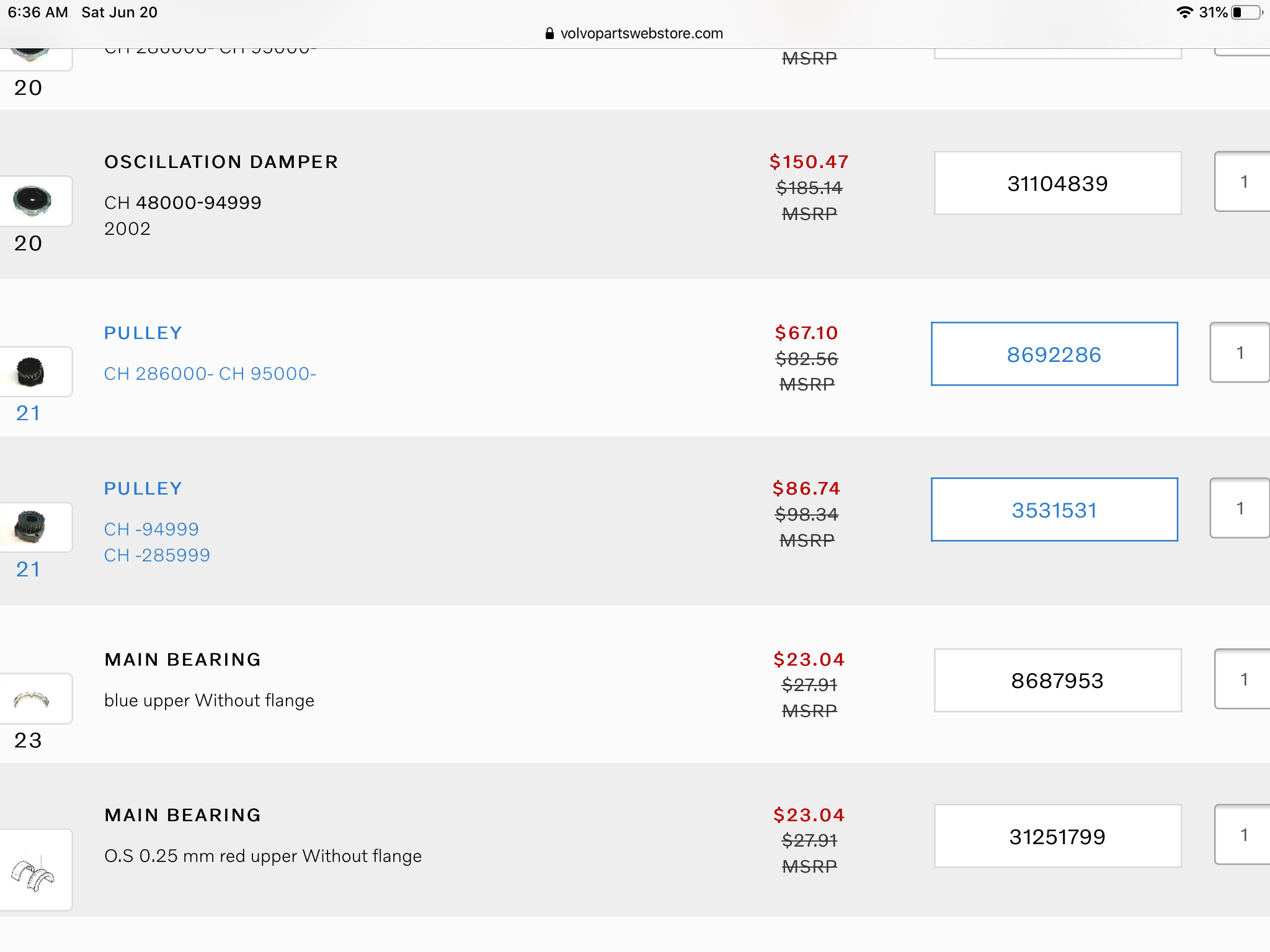Edit quantity field for main bearing 8687953
Viewport: 1270px width, 952px height.
point(1243,679)
